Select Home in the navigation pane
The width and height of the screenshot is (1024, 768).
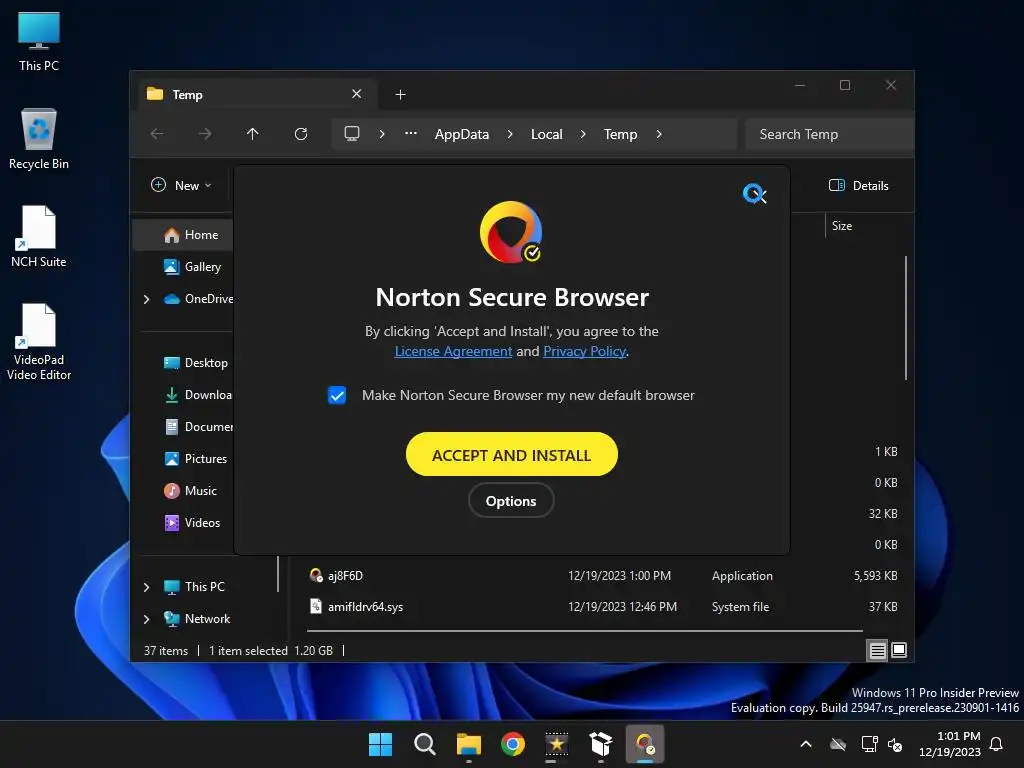184,234
